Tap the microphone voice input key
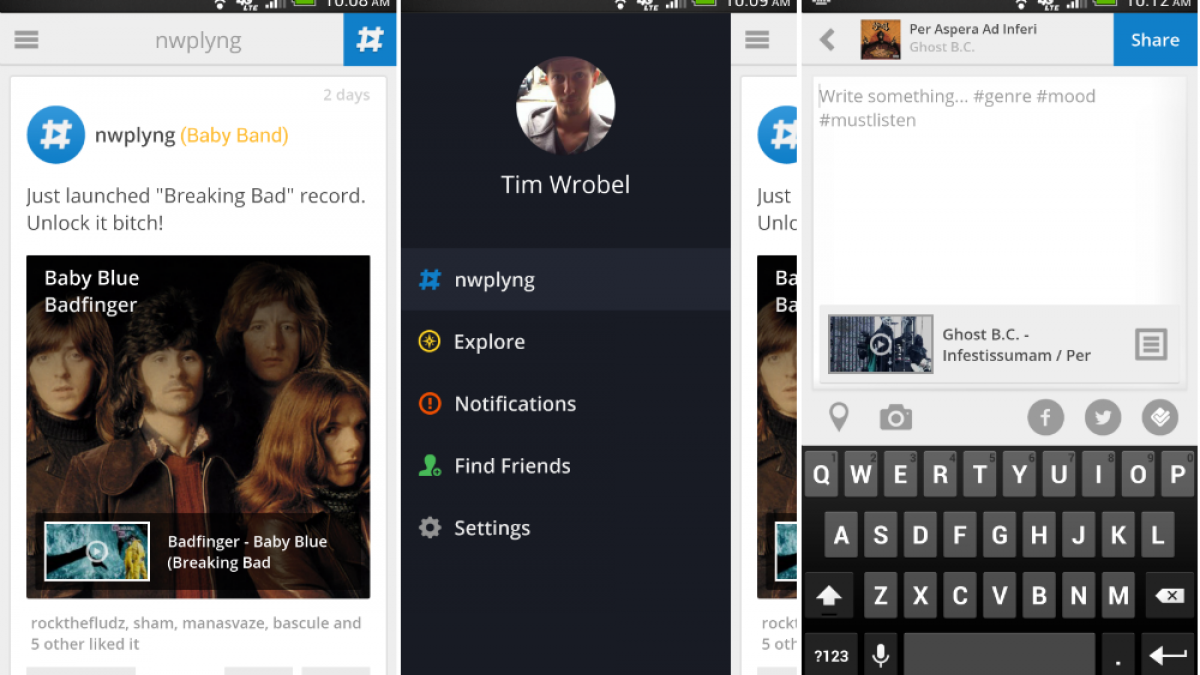This screenshot has height=675, width=1200. (880, 655)
